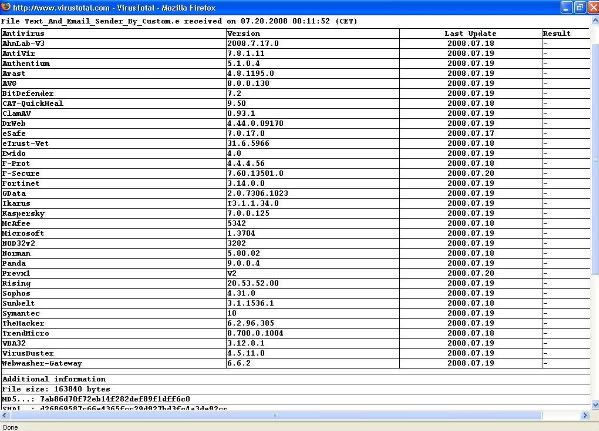Click DrWeb version 4.44.0.09170

pos(255,123)
